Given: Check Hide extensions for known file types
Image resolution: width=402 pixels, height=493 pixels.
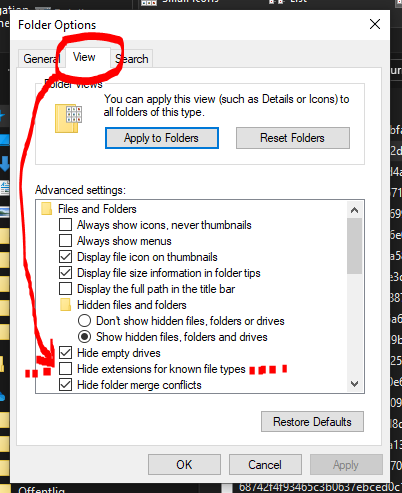Looking at the screenshot, I should (65, 369).
